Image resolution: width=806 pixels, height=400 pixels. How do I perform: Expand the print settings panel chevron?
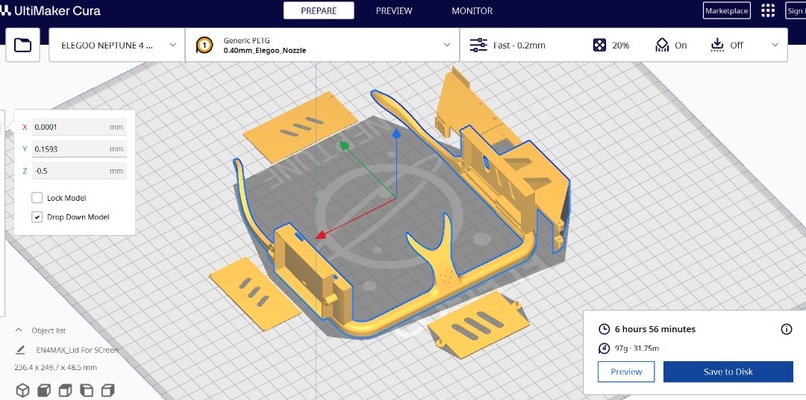[x=775, y=45]
